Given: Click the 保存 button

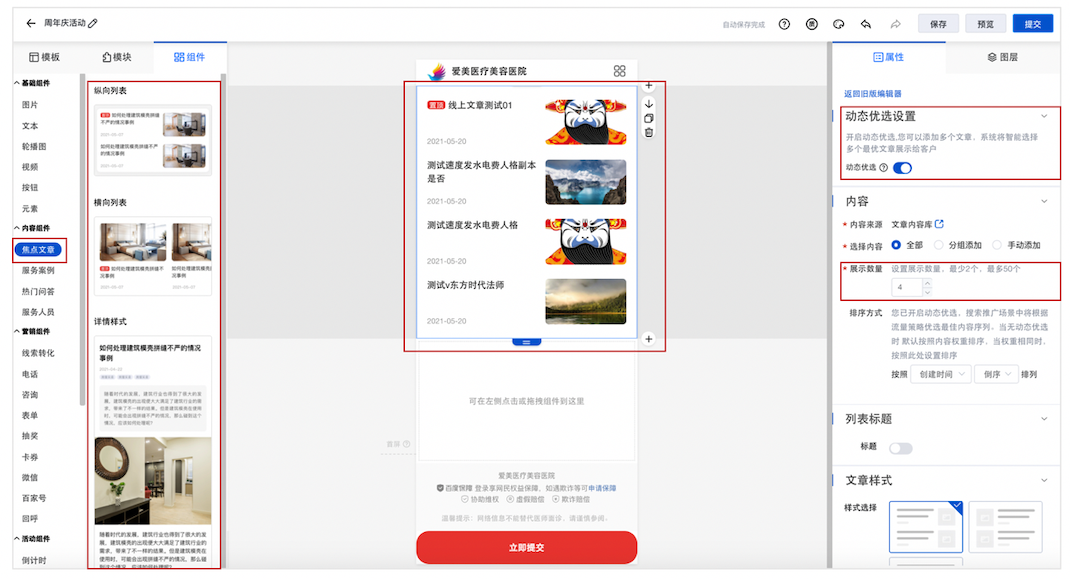Looking at the screenshot, I should pyautogui.click(x=938, y=24).
